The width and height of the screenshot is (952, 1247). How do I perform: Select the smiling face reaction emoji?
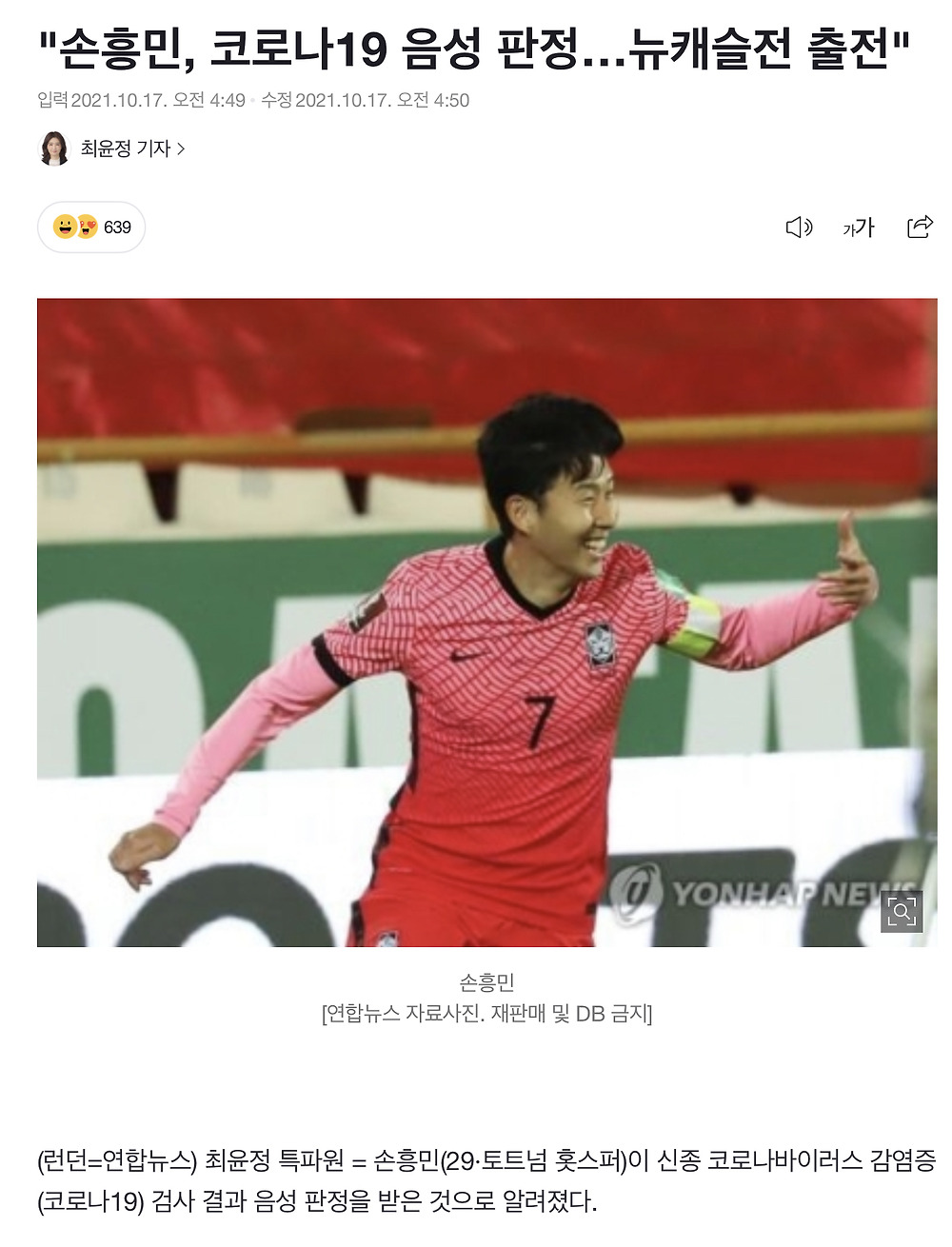(x=65, y=227)
